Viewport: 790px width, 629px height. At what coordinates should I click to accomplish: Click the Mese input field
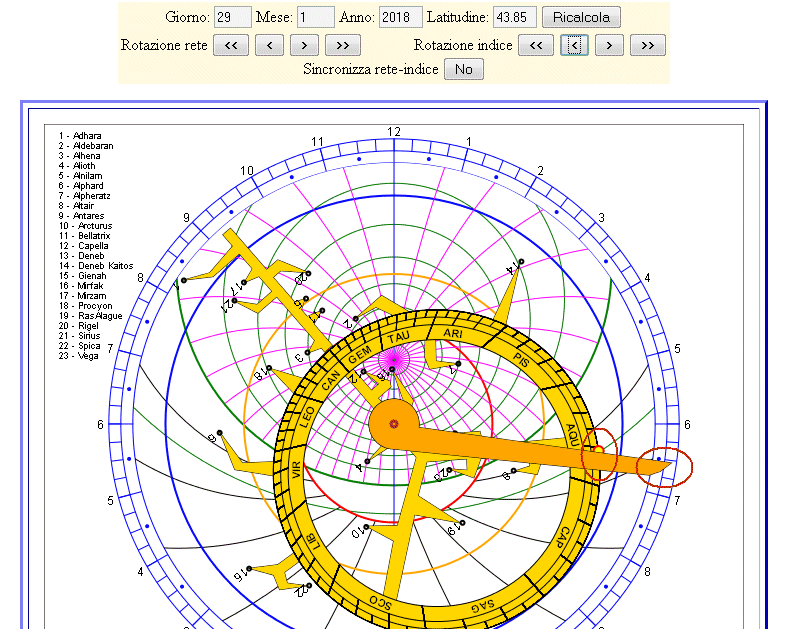tap(316, 17)
